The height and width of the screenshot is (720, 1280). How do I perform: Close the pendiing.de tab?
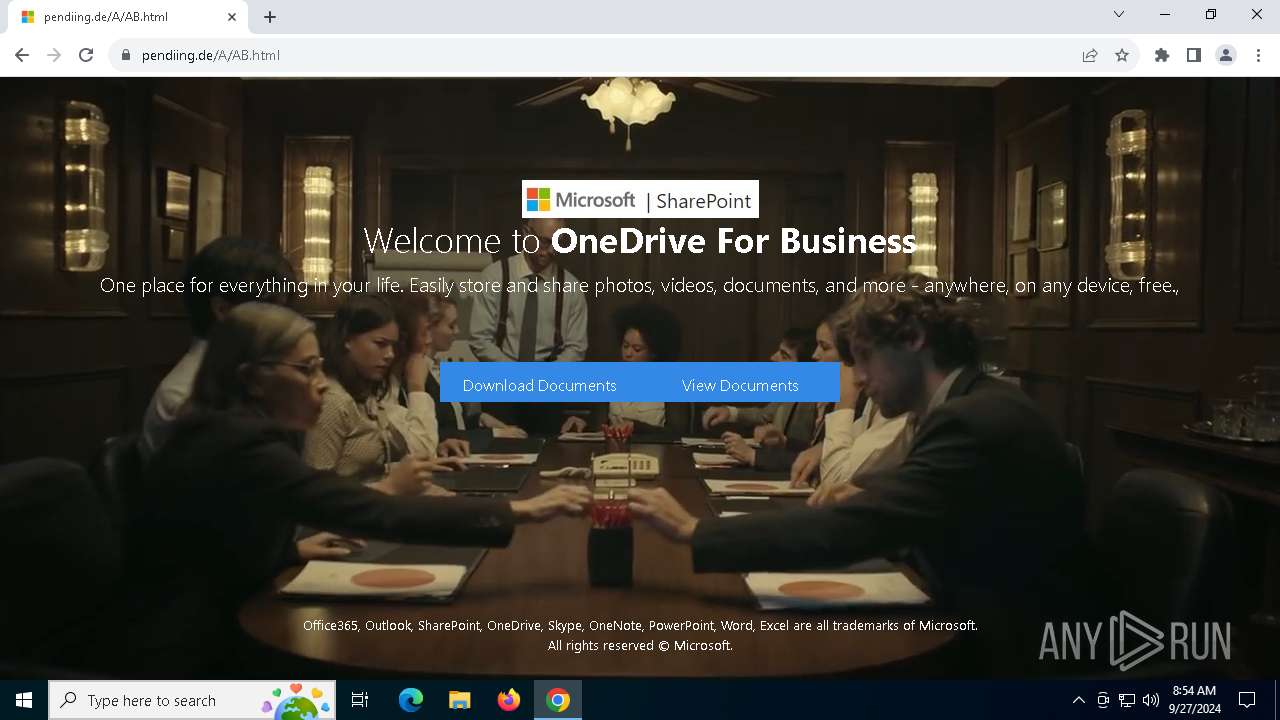pos(232,17)
